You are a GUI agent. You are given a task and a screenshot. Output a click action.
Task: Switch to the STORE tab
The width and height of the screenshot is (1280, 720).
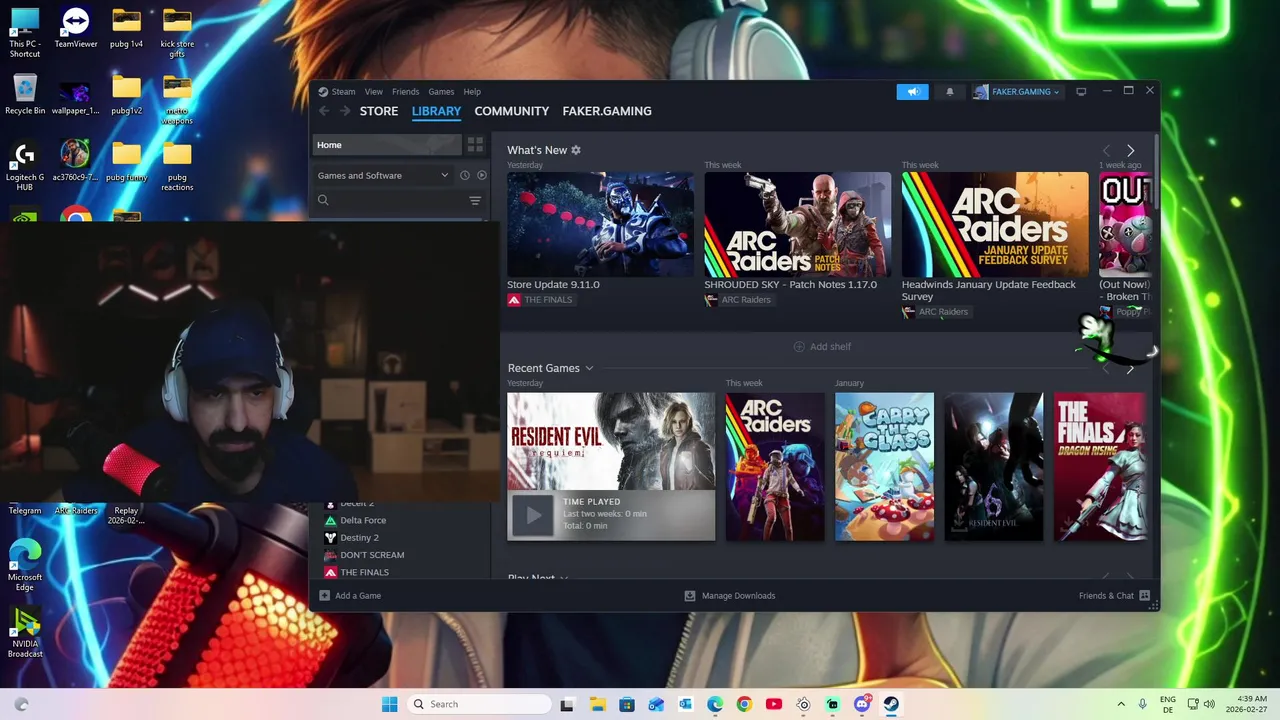click(x=379, y=111)
